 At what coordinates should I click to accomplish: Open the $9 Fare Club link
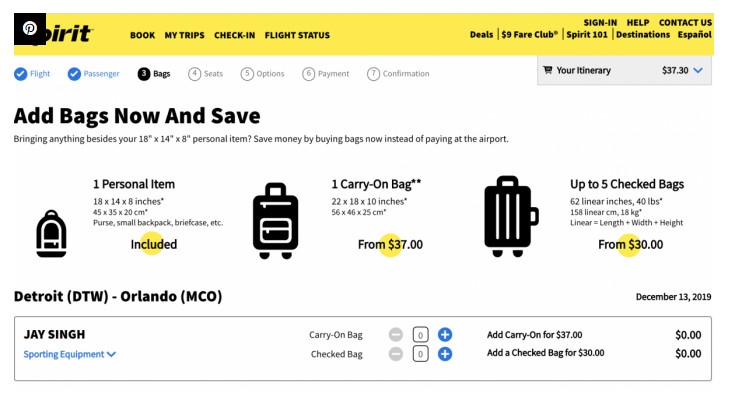pyautogui.click(x=530, y=34)
